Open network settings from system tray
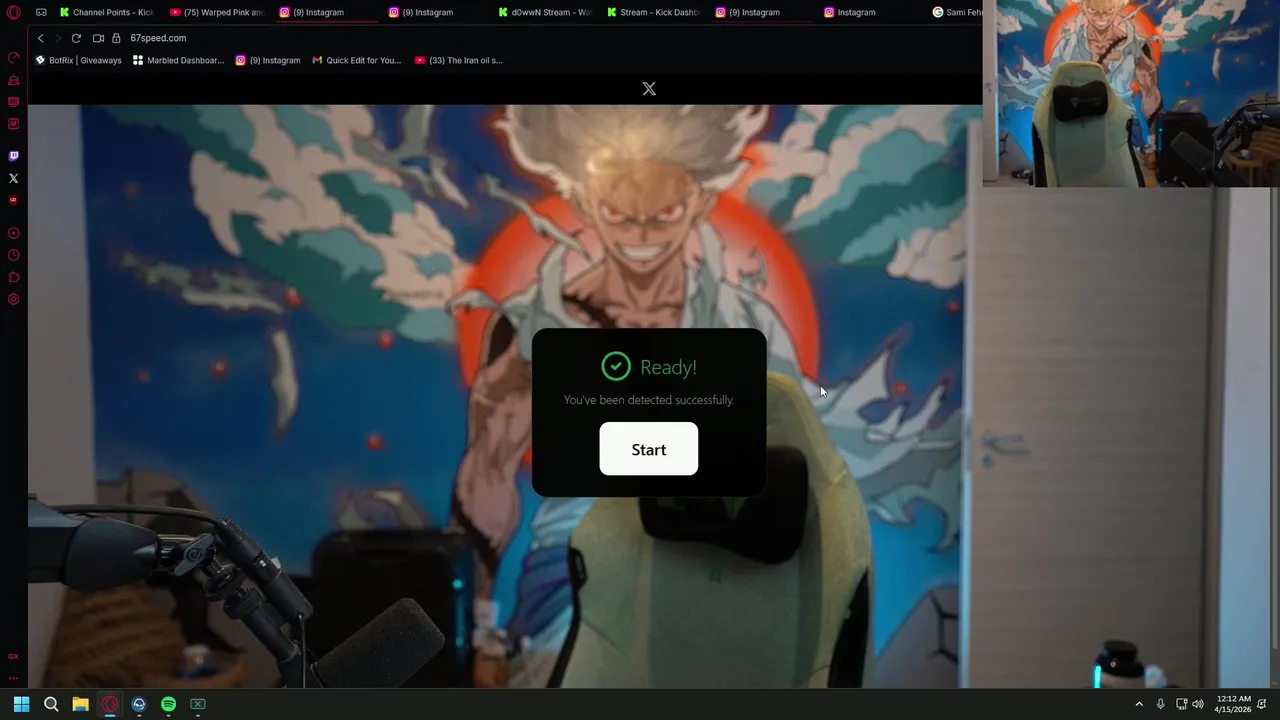 (x=1181, y=704)
